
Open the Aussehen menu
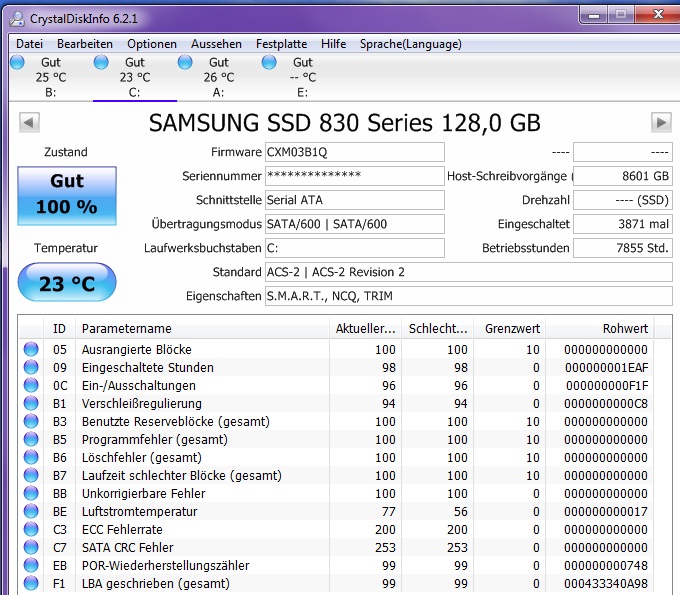216,44
